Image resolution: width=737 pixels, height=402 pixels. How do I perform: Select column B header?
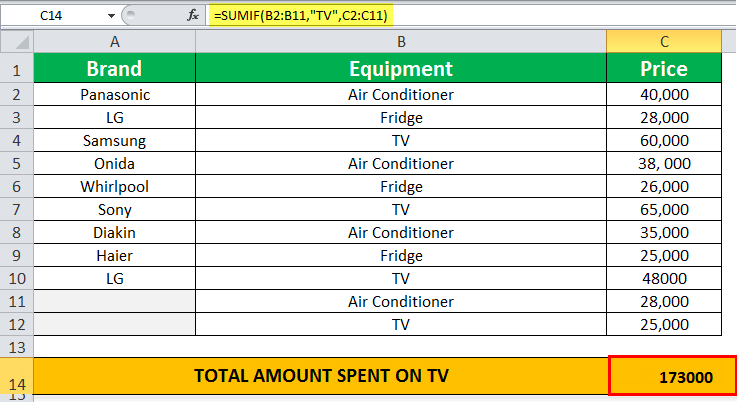pos(401,42)
